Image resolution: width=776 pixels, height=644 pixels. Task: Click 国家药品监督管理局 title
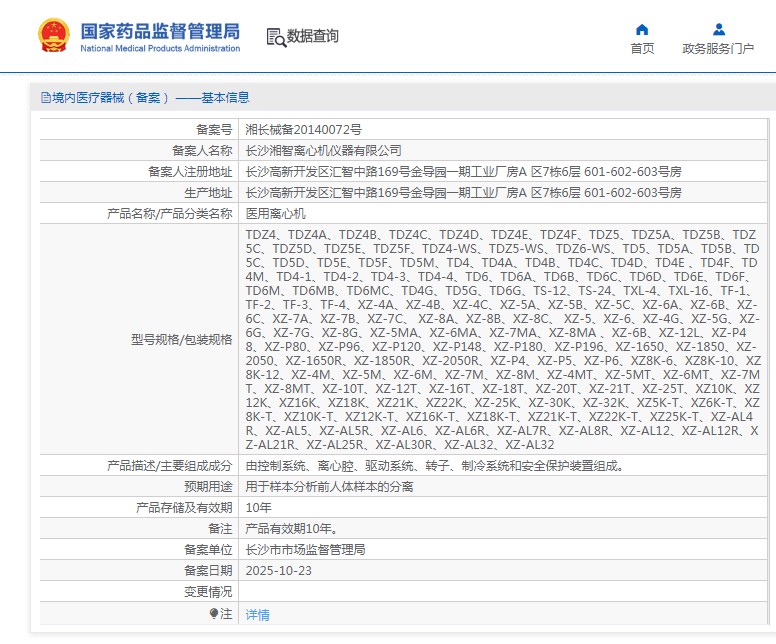pos(160,31)
